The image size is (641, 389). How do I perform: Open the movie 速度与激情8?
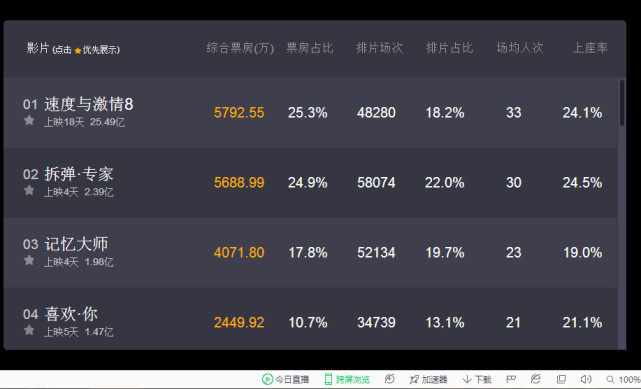tap(89, 104)
